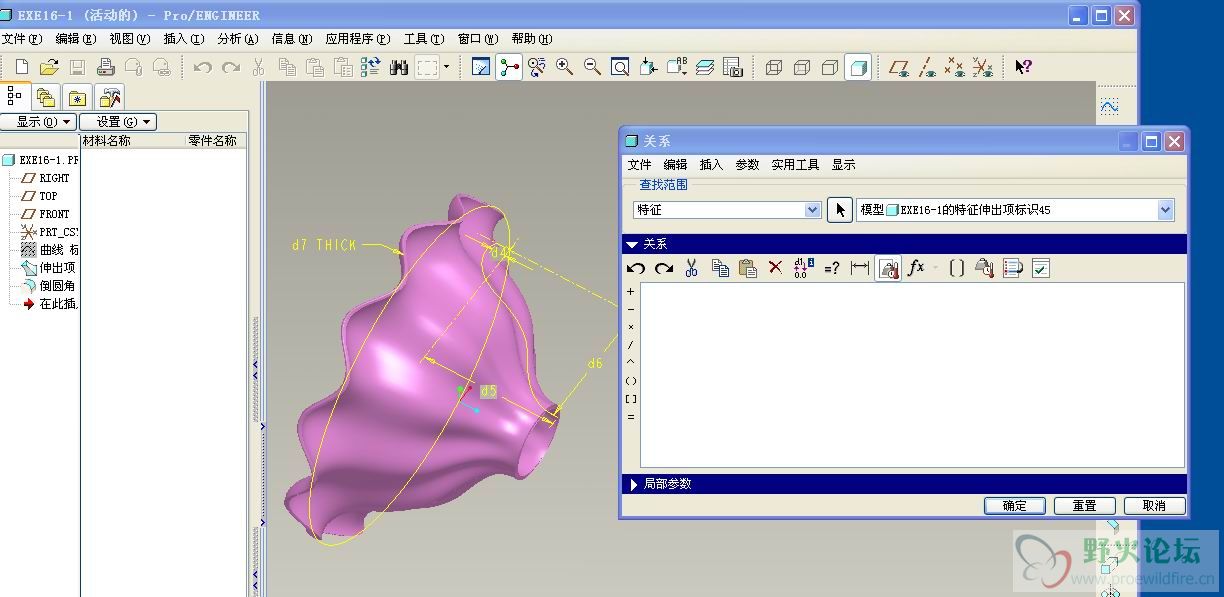
Task: Switch to no hidden display mode
Action: (829, 67)
